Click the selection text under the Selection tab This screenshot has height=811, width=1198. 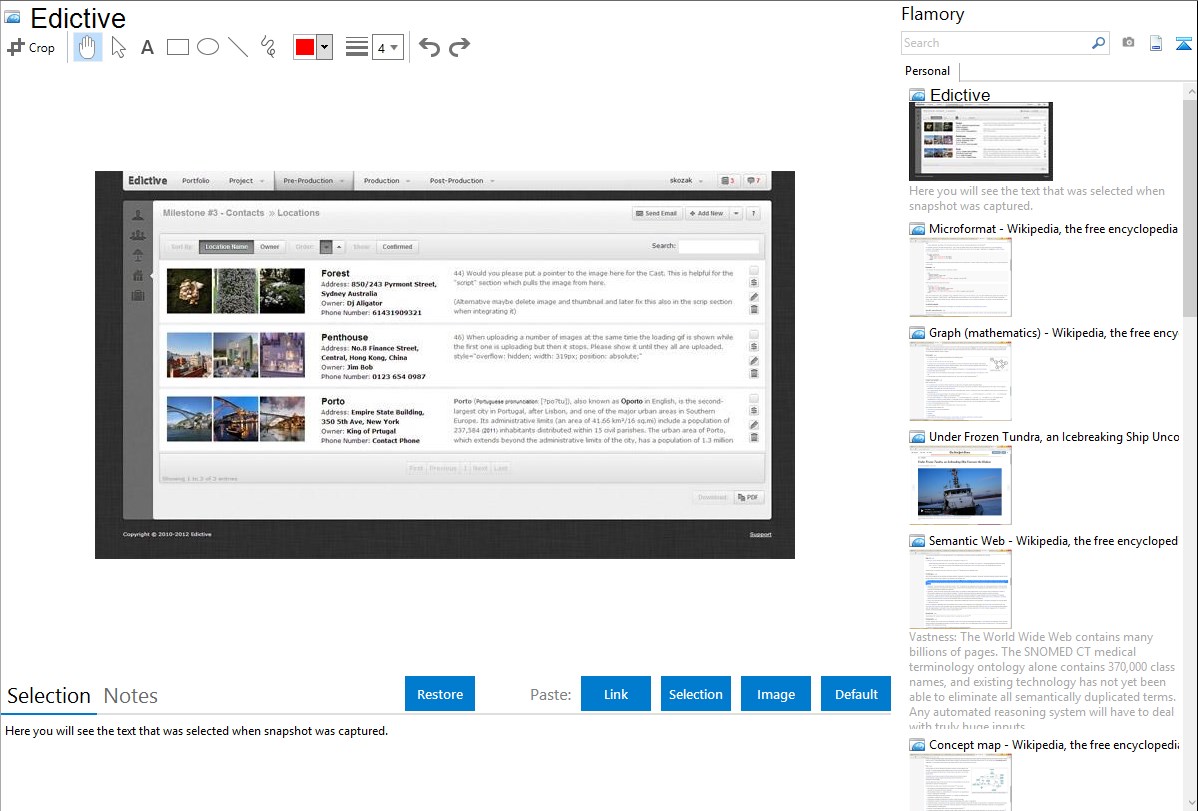click(196, 731)
